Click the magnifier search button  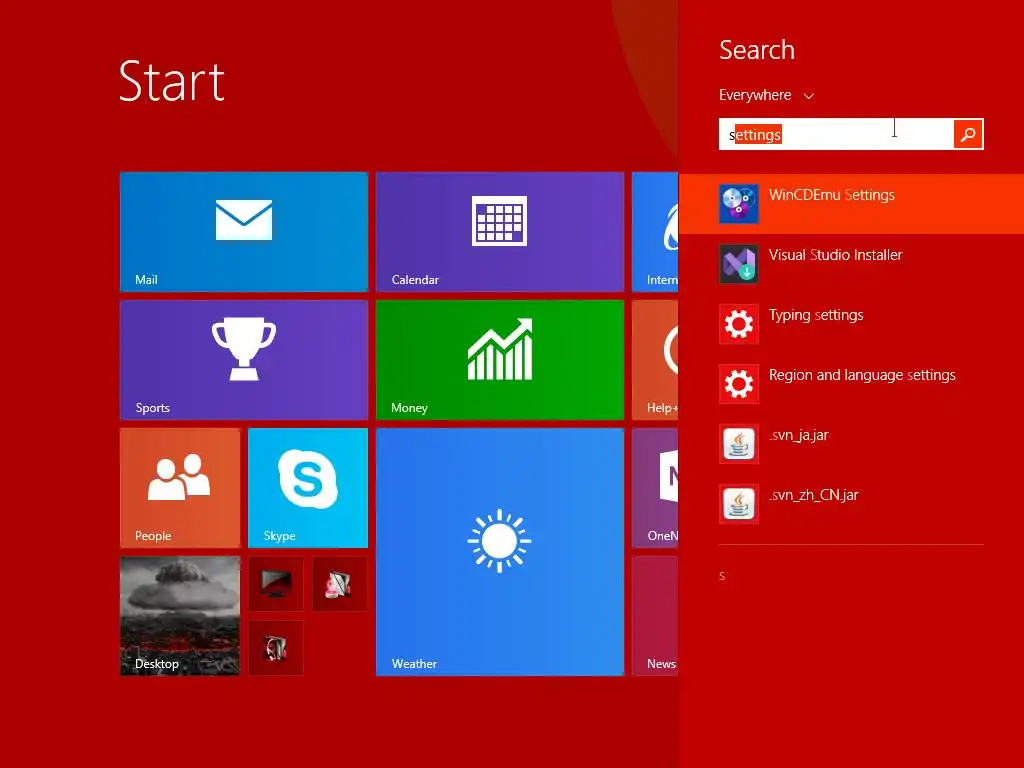tap(968, 134)
